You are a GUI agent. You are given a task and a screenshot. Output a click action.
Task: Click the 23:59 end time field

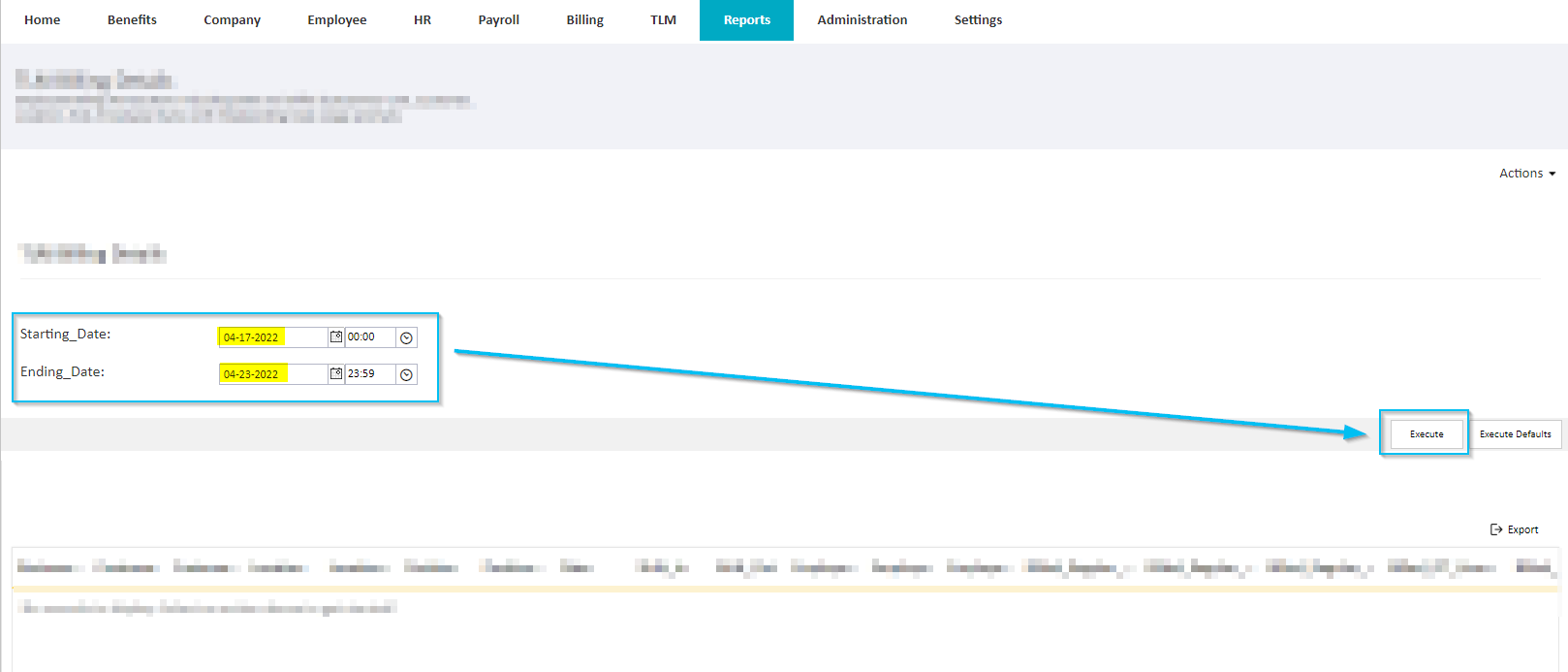[x=370, y=374]
